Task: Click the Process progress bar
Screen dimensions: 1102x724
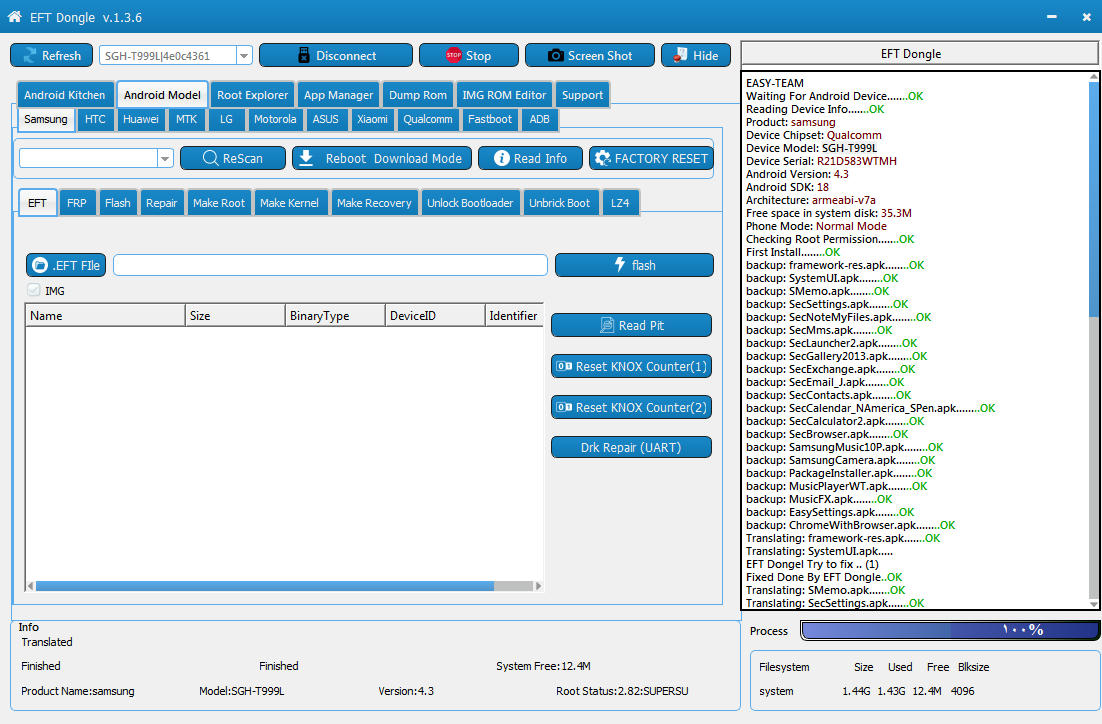Action: pos(950,630)
